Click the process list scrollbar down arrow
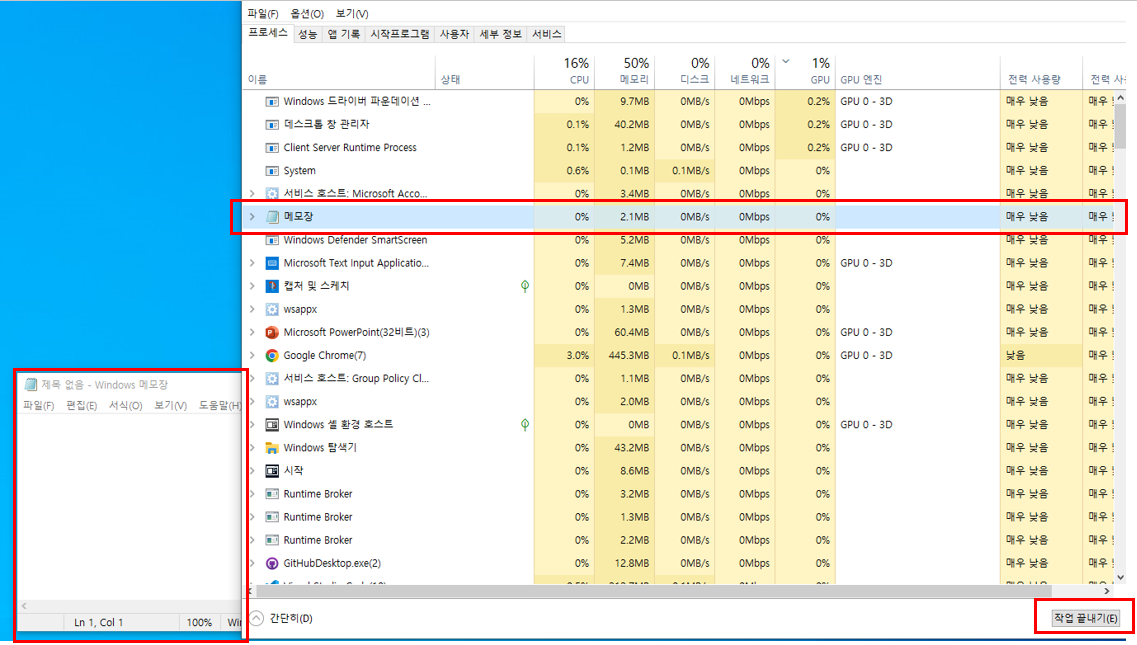 [x=1120, y=578]
